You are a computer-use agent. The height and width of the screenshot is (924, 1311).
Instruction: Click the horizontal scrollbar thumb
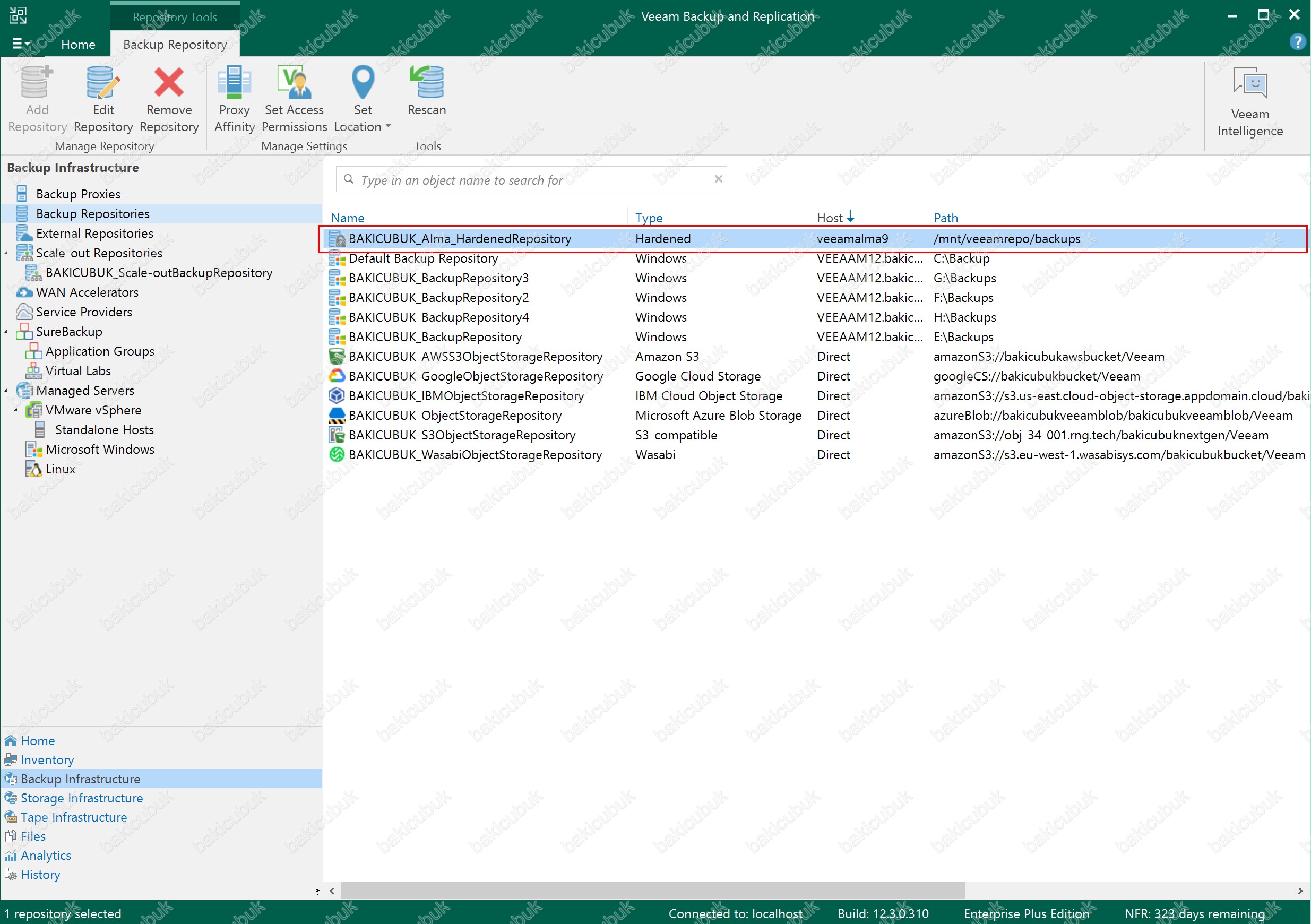[x=653, y=891]
